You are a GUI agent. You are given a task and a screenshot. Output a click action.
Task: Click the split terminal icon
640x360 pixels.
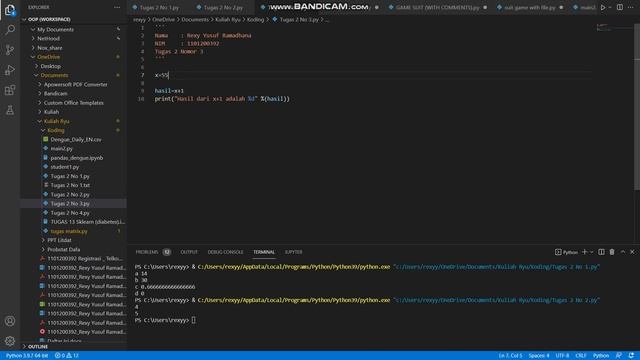tap(601, 252)
